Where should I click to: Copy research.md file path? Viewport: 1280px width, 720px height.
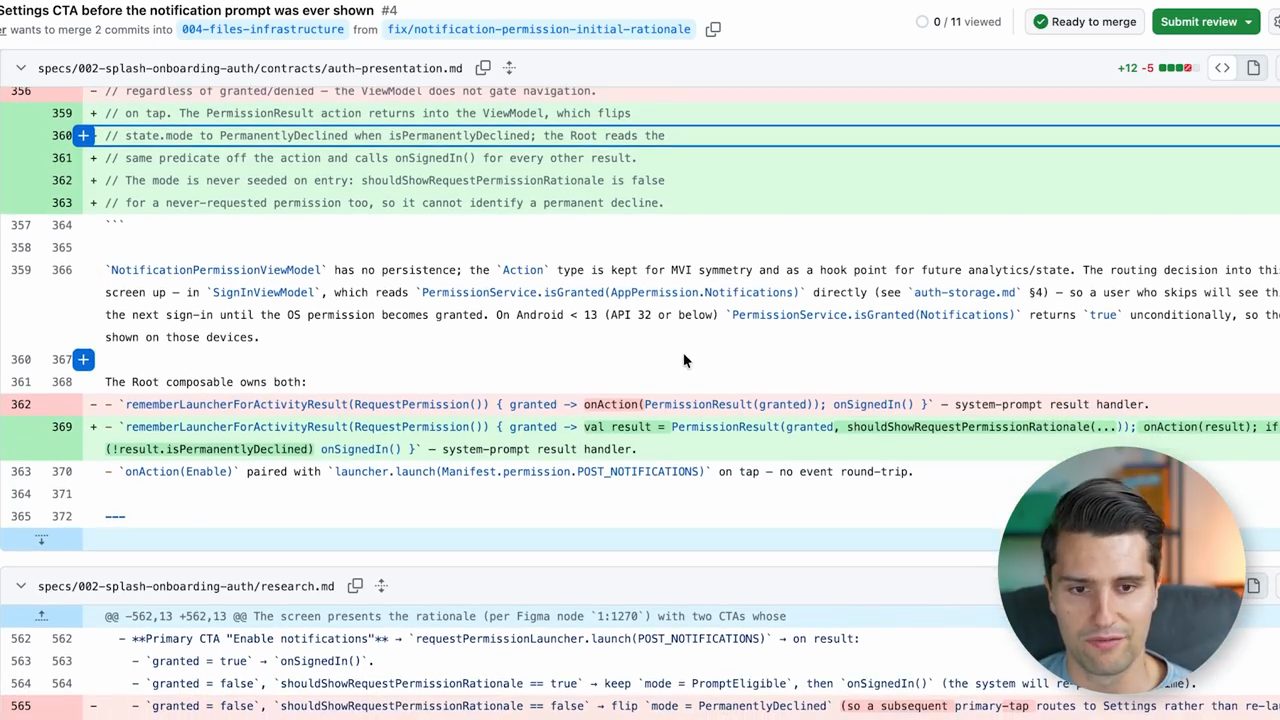pyautogui.click(x=355, y=586)
